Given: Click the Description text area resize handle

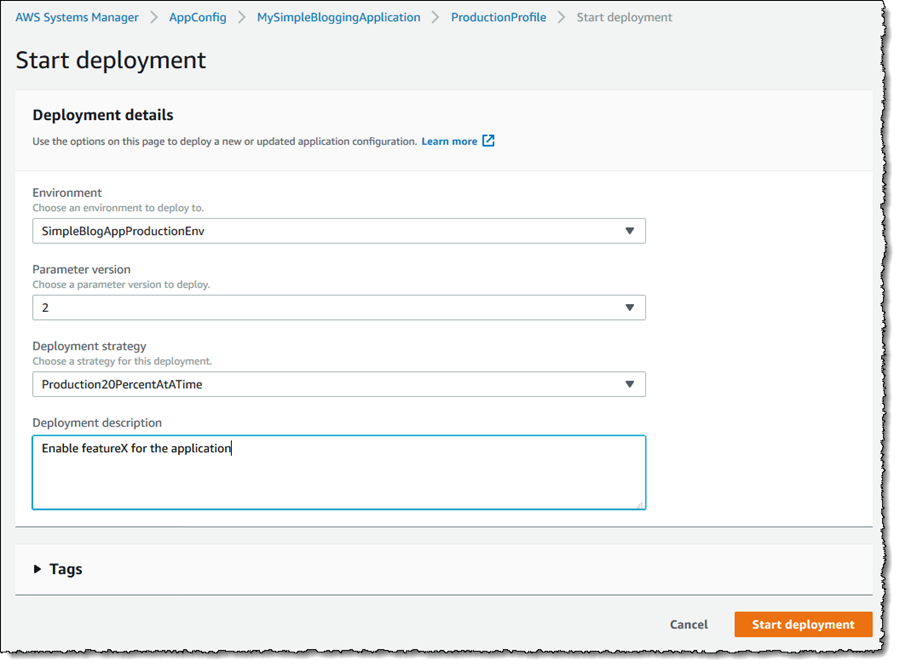Looking at the screenshot, I should [639, 505].
